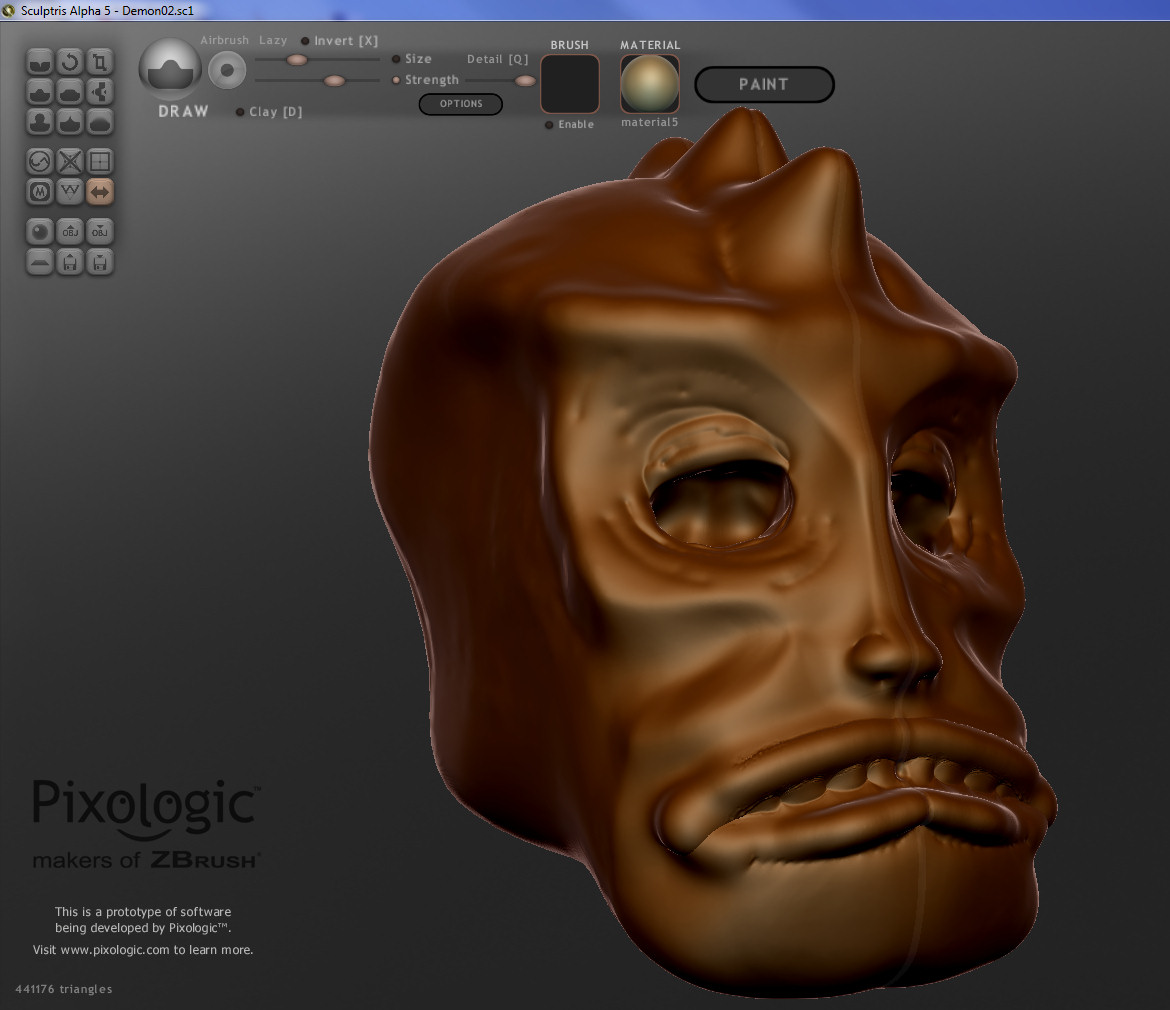
Task: Click the empty BRUSH texture box
Action: coord(570,84)
